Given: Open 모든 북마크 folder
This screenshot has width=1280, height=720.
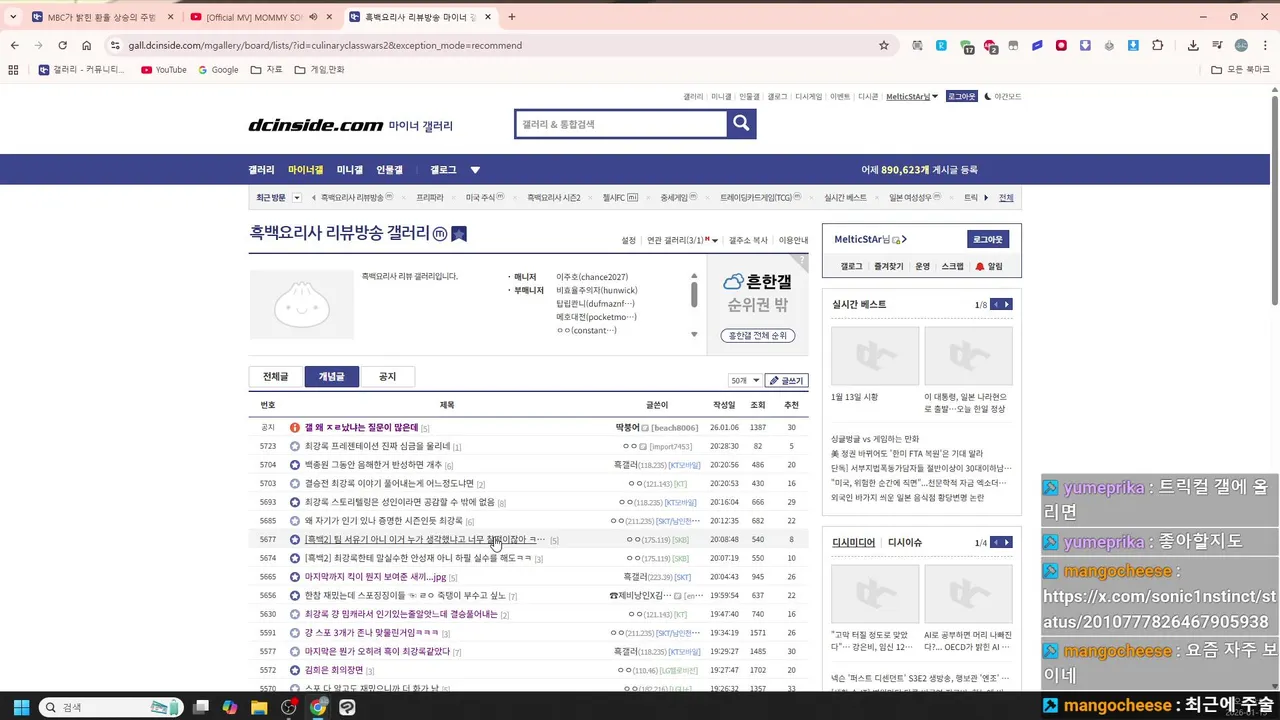Looking at the screenshot, I should click(x=1240, y=70).
